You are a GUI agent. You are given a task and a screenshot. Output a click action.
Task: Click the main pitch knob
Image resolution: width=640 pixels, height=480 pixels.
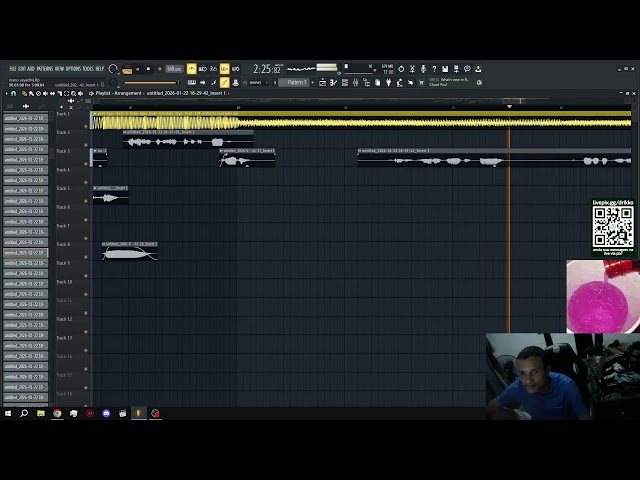[113, 82]
